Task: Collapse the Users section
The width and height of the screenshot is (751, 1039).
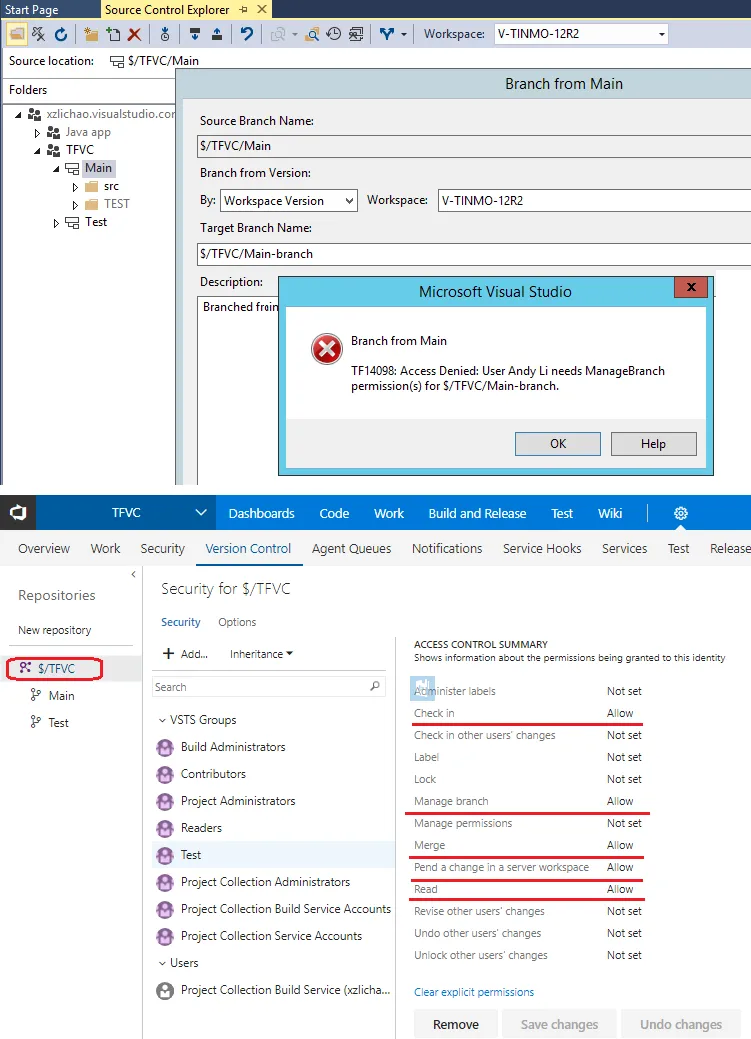Action: (162, 963)
